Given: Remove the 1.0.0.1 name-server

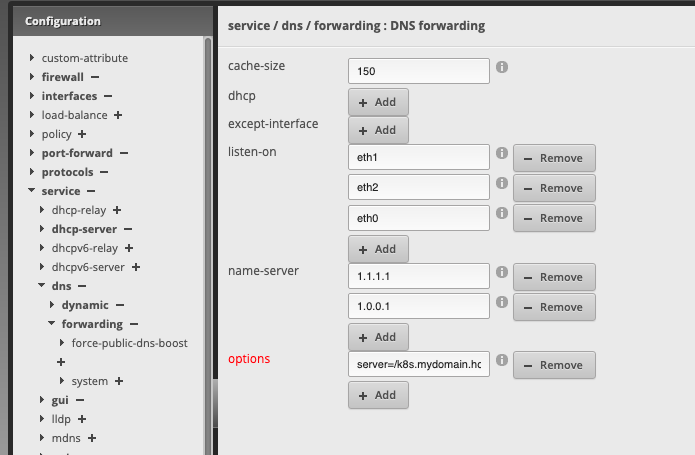Looking at the screenshot, I should pyautogui.click(x=554, y=307).
